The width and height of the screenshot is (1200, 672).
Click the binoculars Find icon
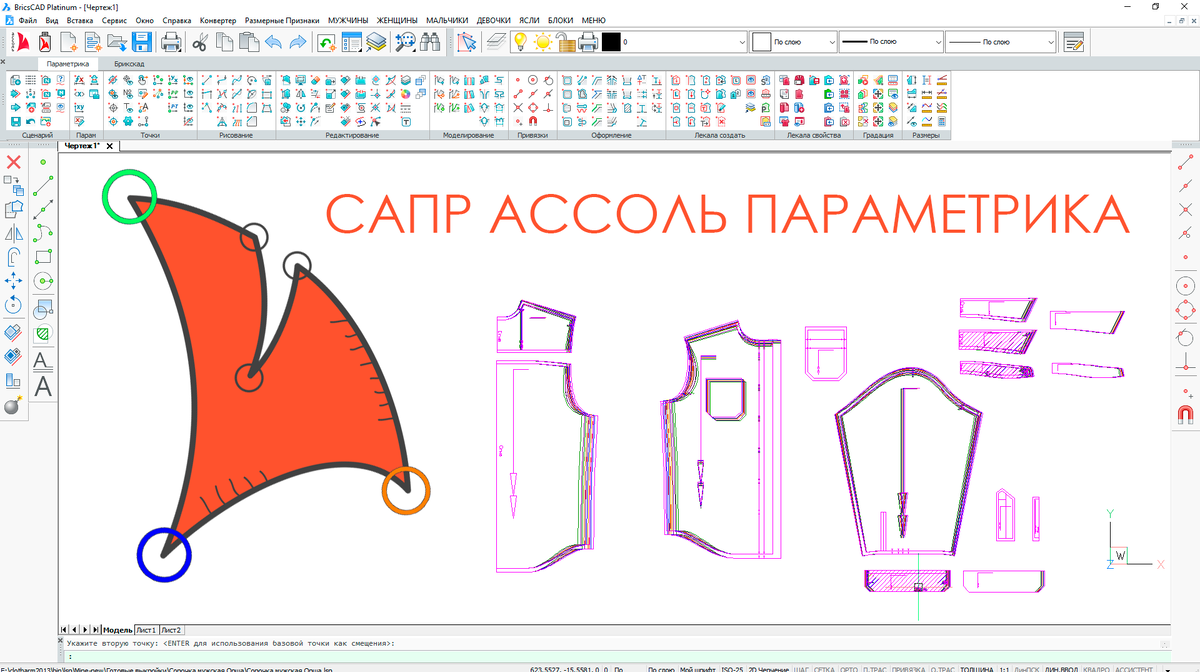click(431, 42)
